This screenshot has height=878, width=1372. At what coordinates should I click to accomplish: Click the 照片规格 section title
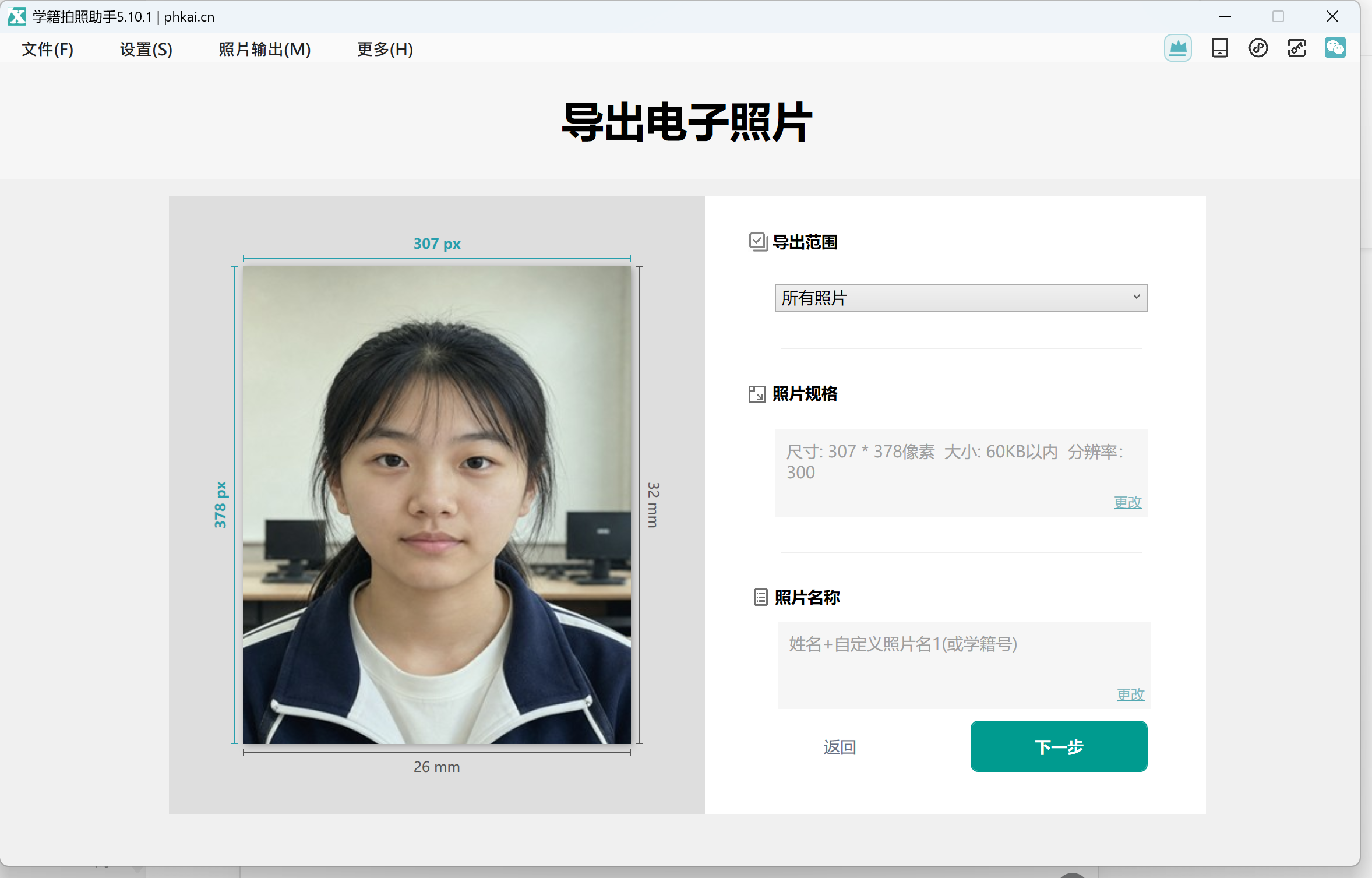(x=805, y=394)
